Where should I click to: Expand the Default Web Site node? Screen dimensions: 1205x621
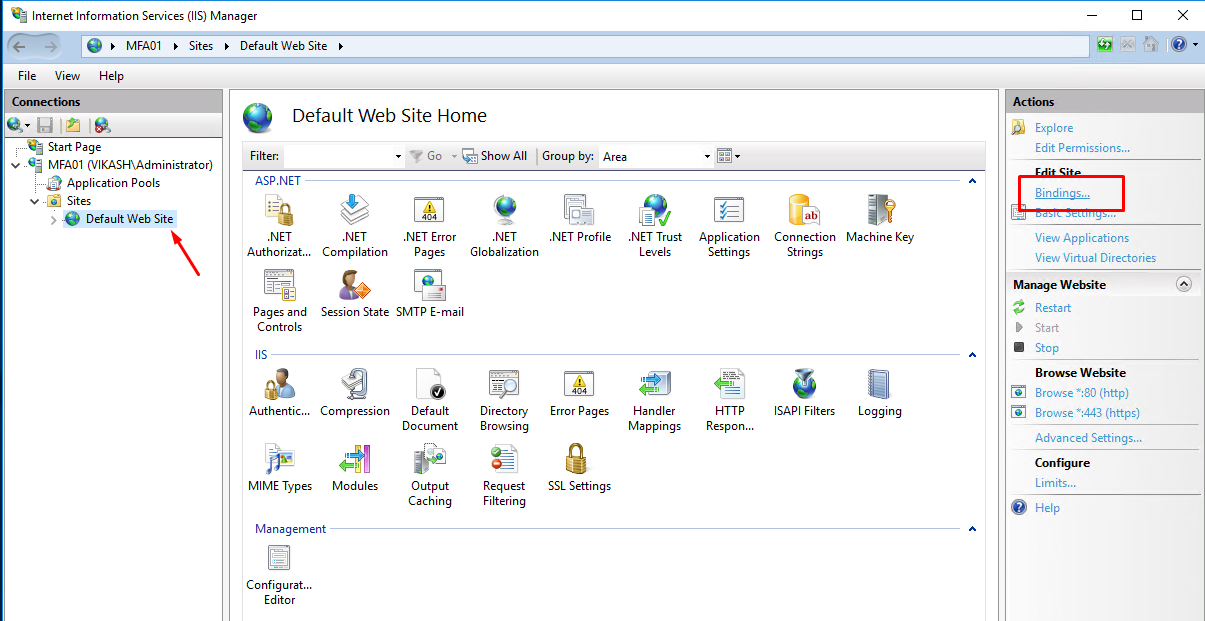pos(54,219)
